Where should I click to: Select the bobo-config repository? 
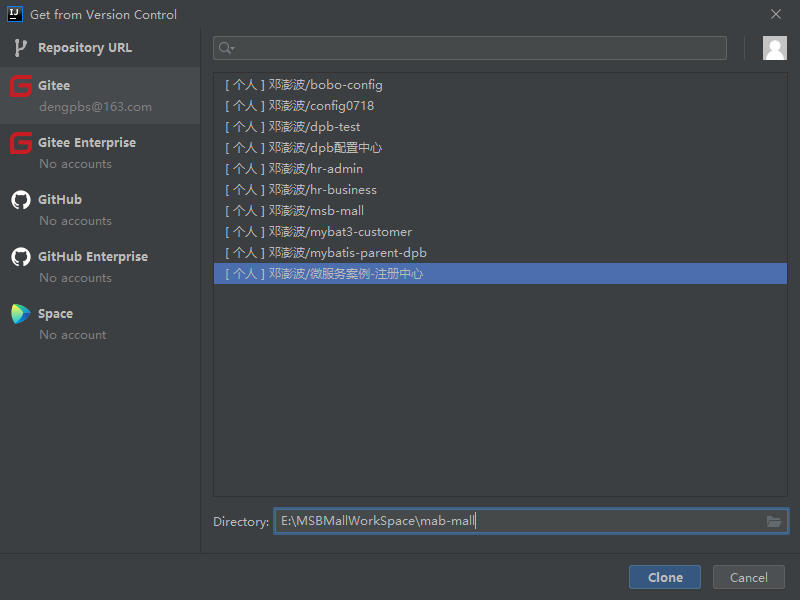click(x=500, y=85)
